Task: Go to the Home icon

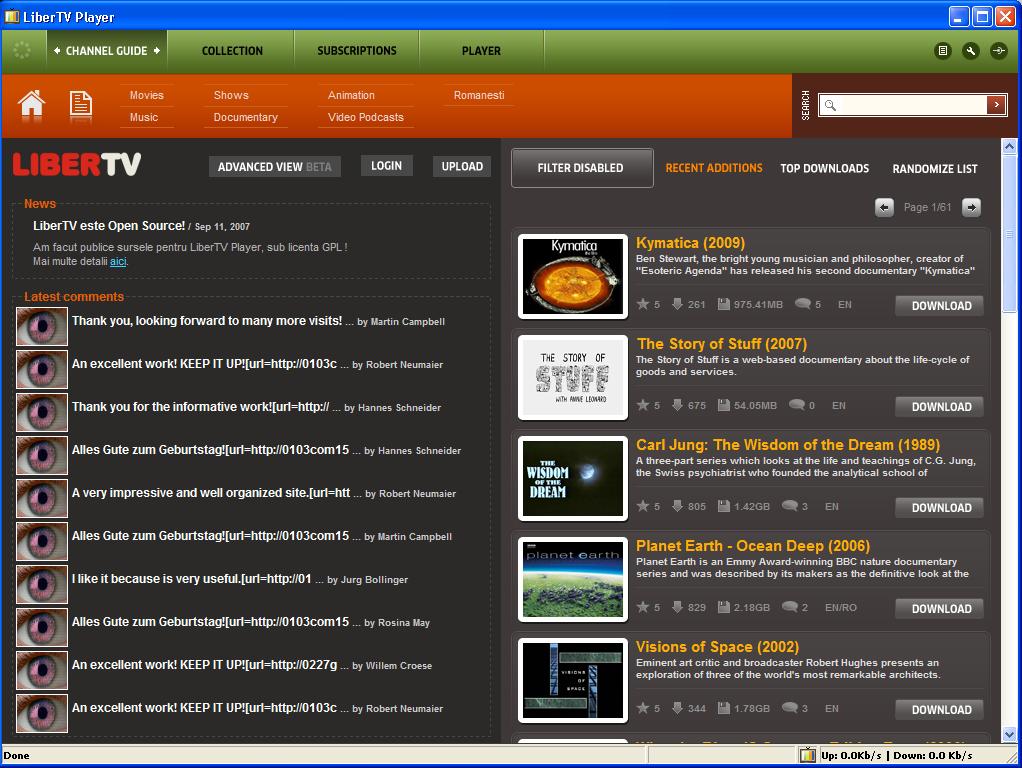Action: 31,103
